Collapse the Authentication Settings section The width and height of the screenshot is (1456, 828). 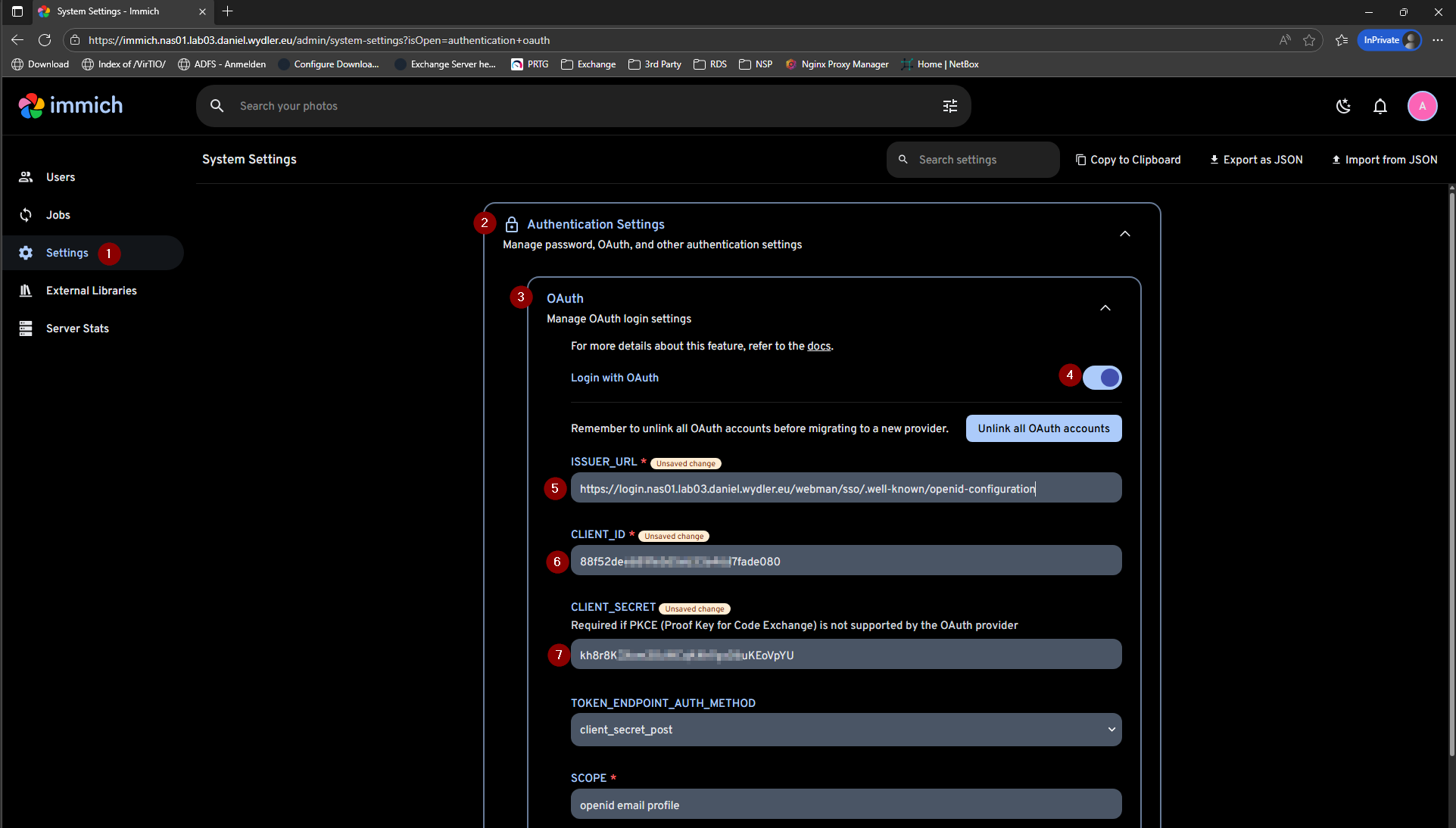point(1124,234)
